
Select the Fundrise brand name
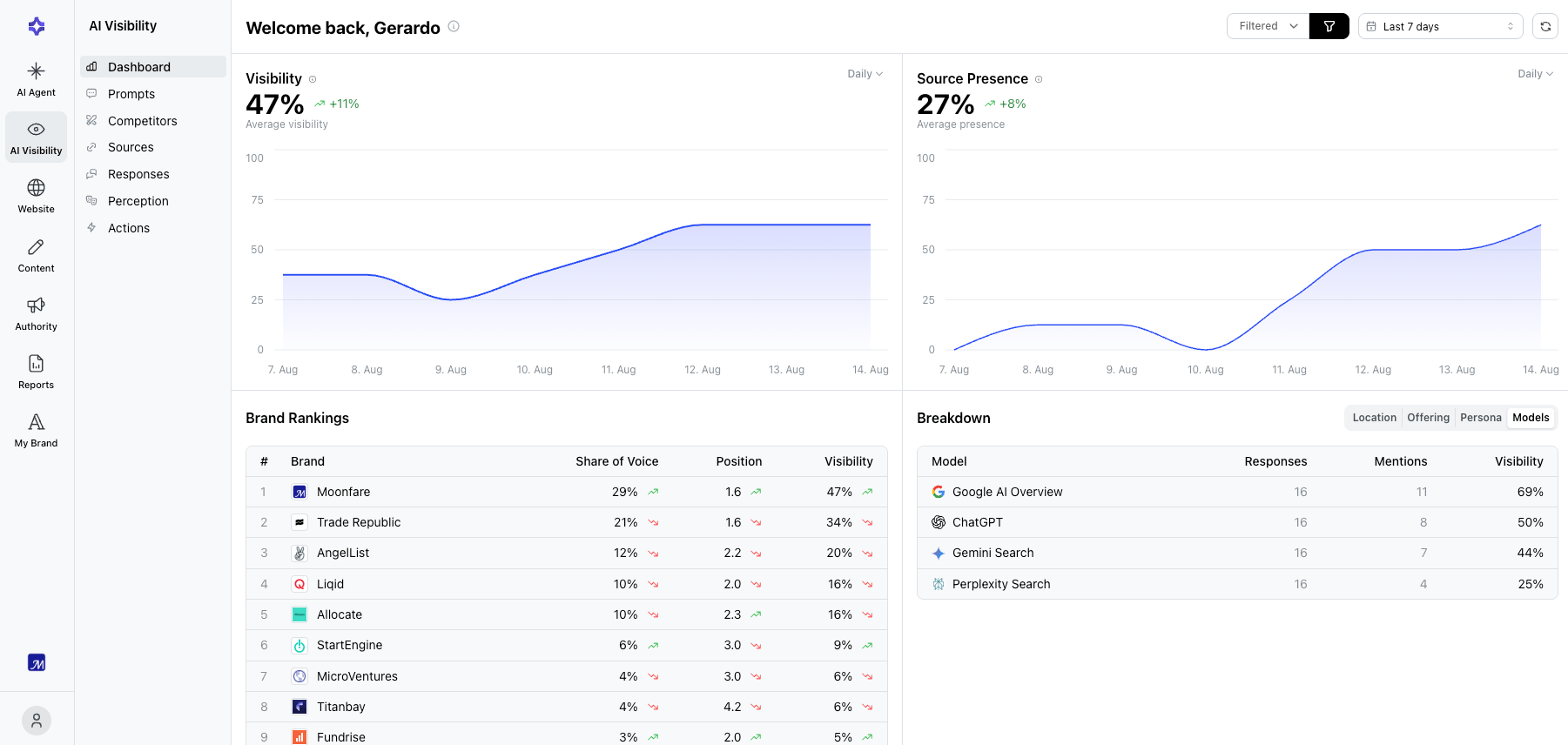pyautogui.click(x=340, y=737)
